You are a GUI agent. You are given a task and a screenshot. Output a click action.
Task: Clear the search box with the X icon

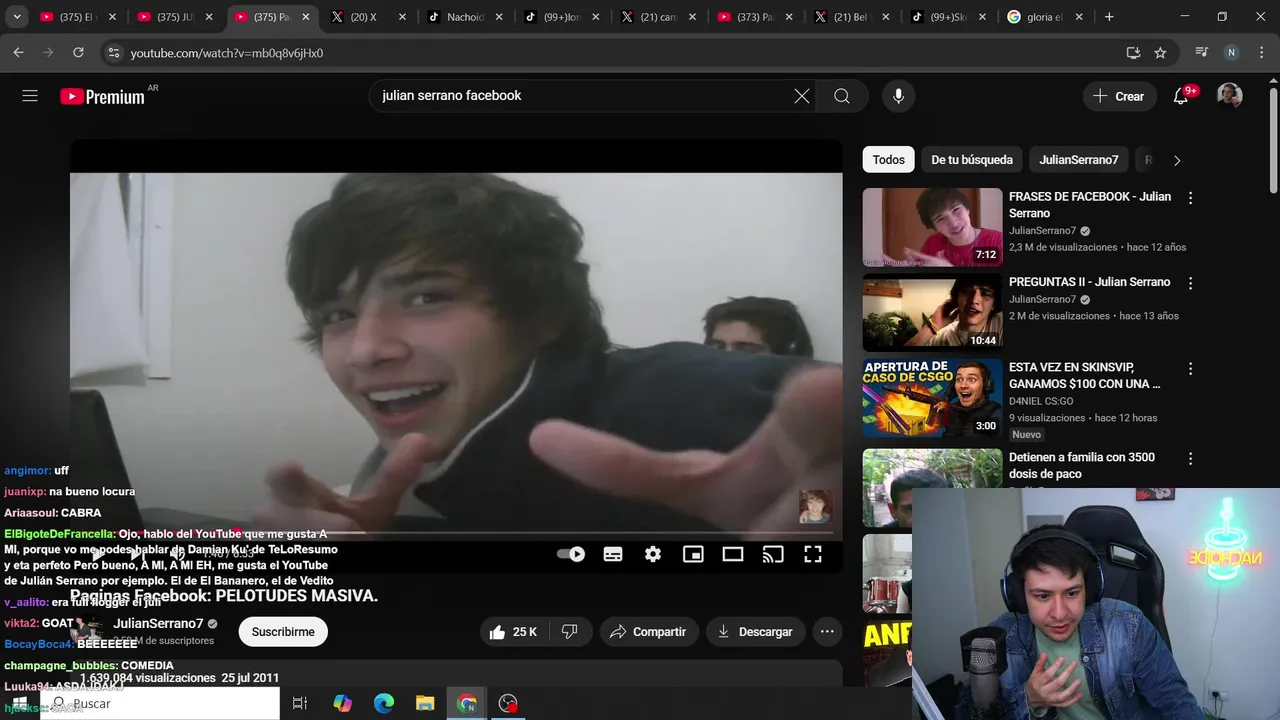pos(802,96)
